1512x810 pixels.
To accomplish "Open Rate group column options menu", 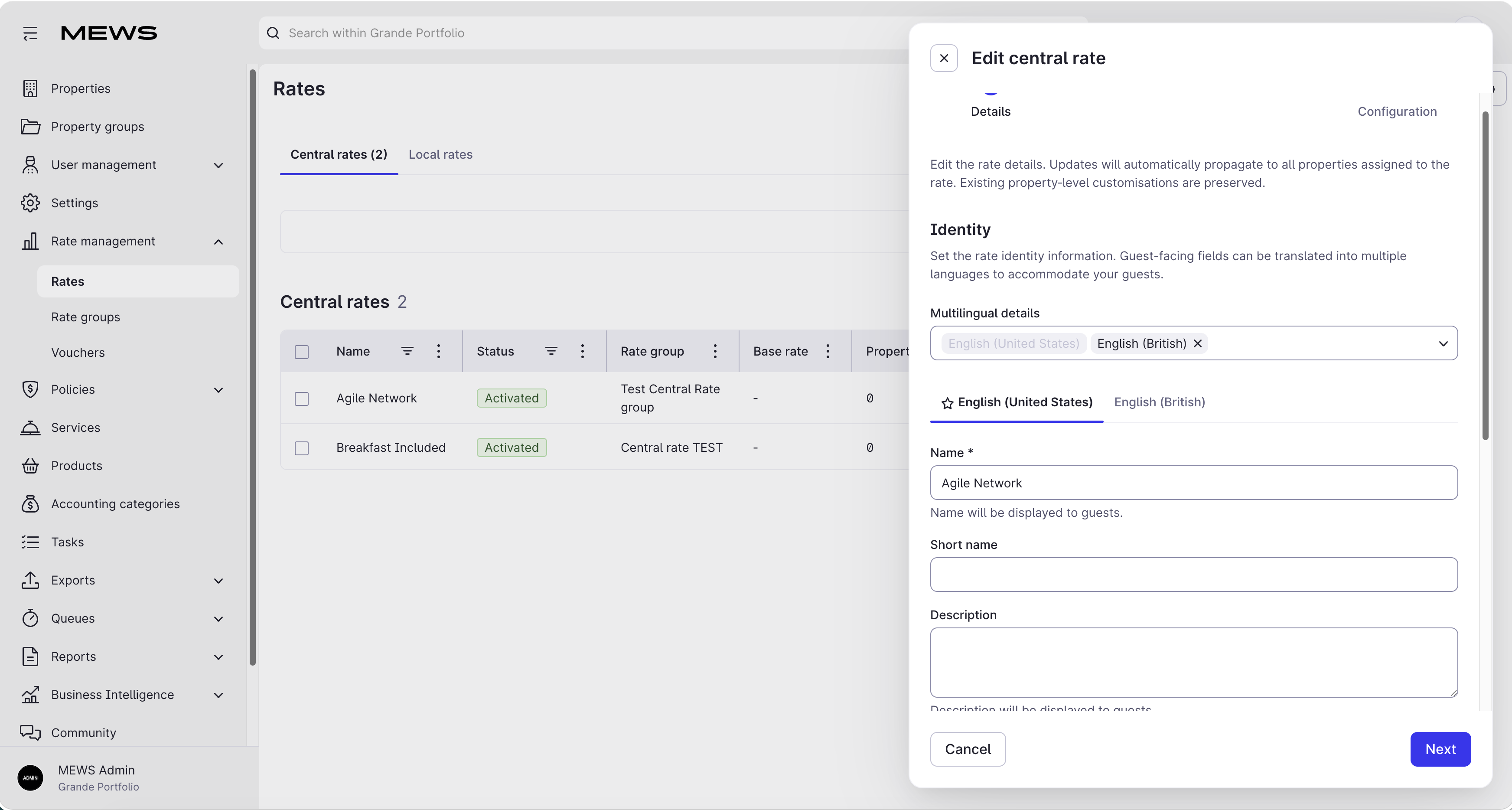I will tap(715, 351).
